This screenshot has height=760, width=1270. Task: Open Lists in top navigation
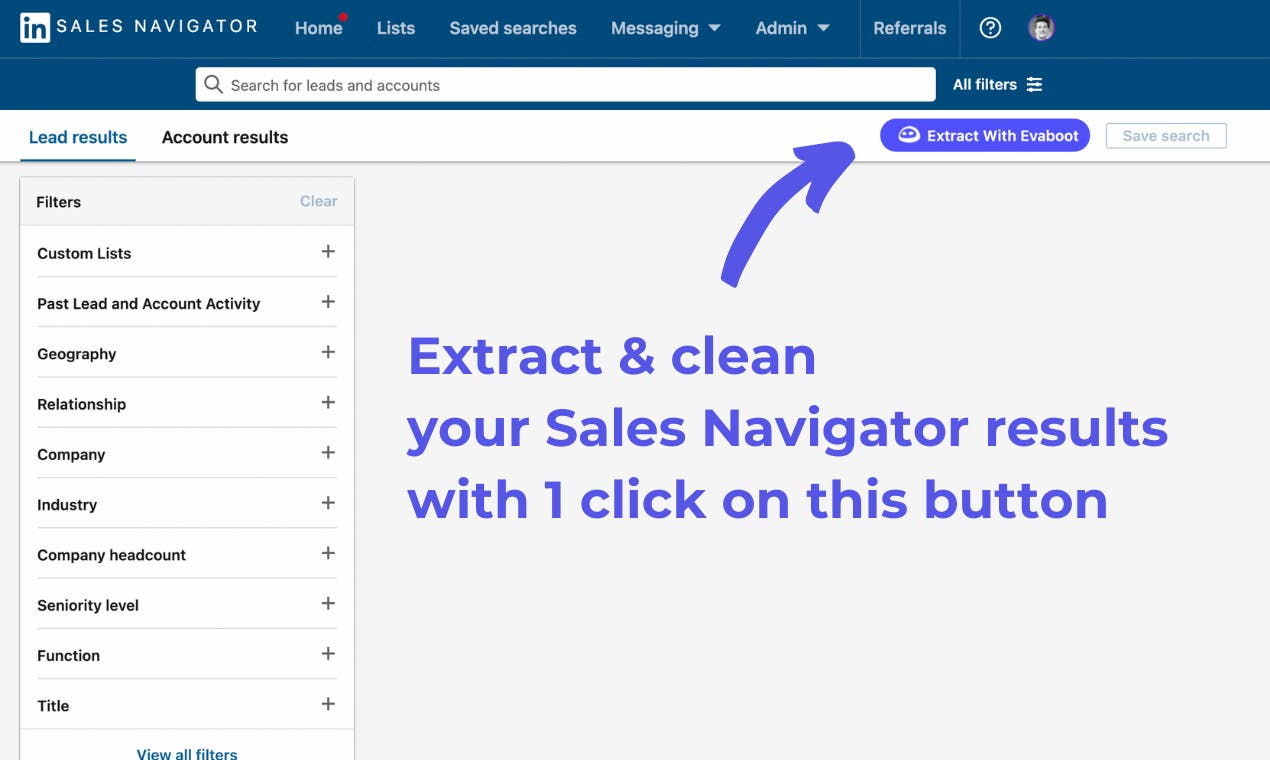[x=396, y=28]
